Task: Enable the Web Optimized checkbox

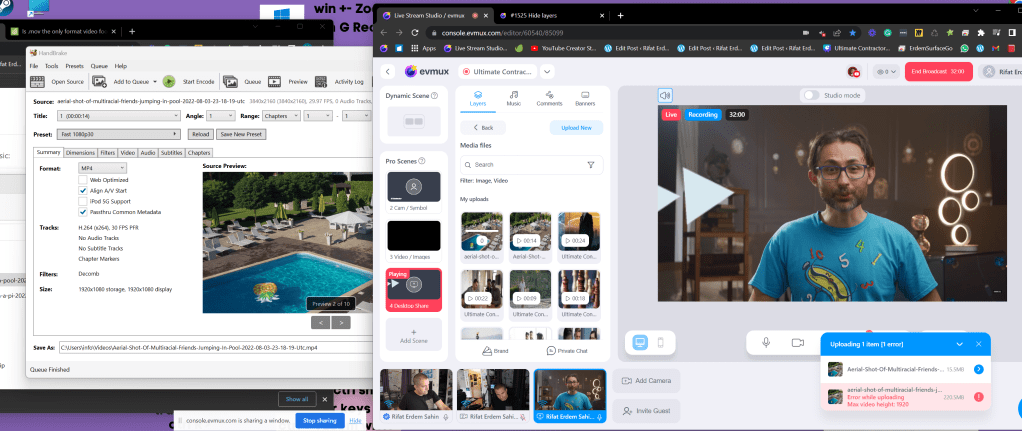Action: 83,180
